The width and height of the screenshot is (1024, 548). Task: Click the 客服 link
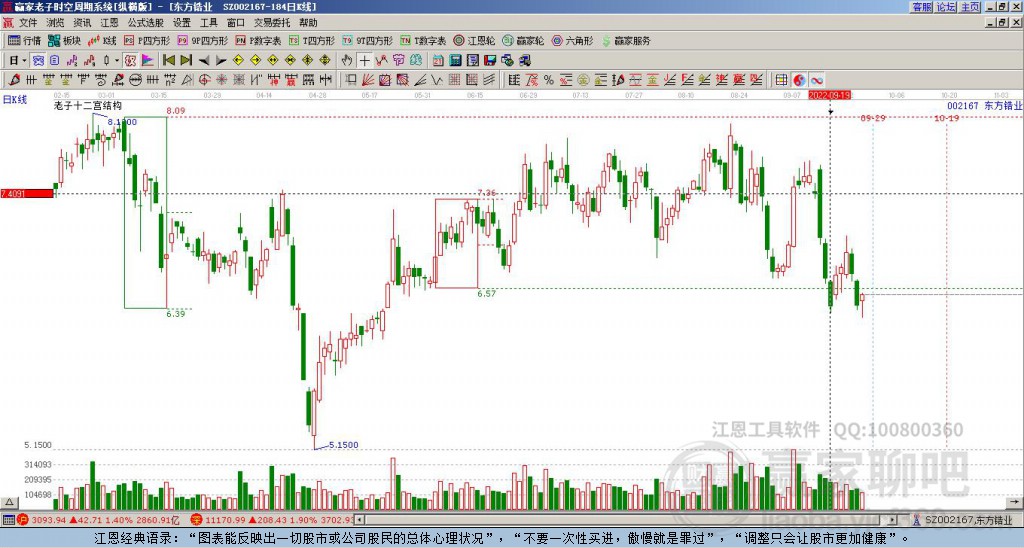(921, 7)
